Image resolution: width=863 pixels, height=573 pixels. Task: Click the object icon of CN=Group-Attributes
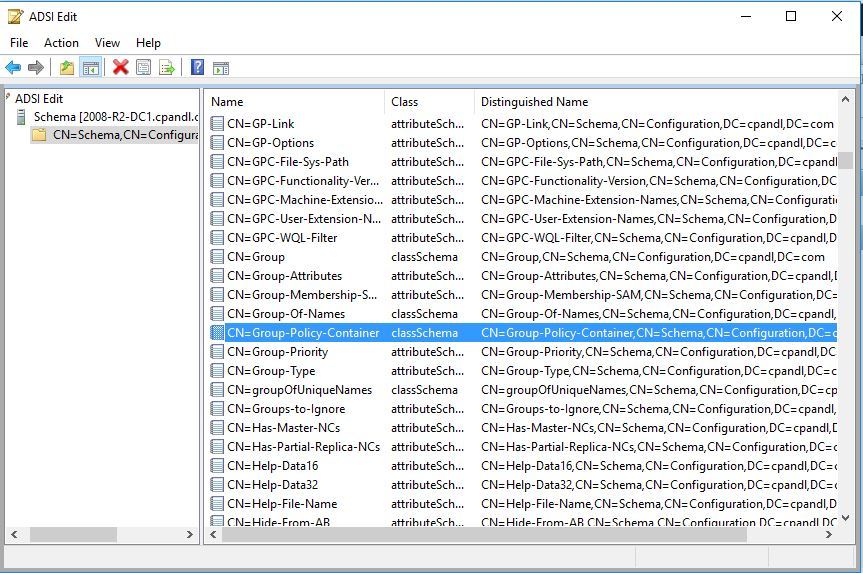217,276
